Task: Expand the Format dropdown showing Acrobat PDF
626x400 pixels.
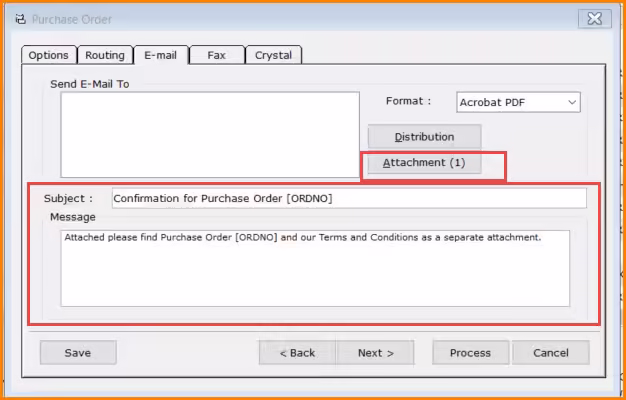Action: coord(518,103)
